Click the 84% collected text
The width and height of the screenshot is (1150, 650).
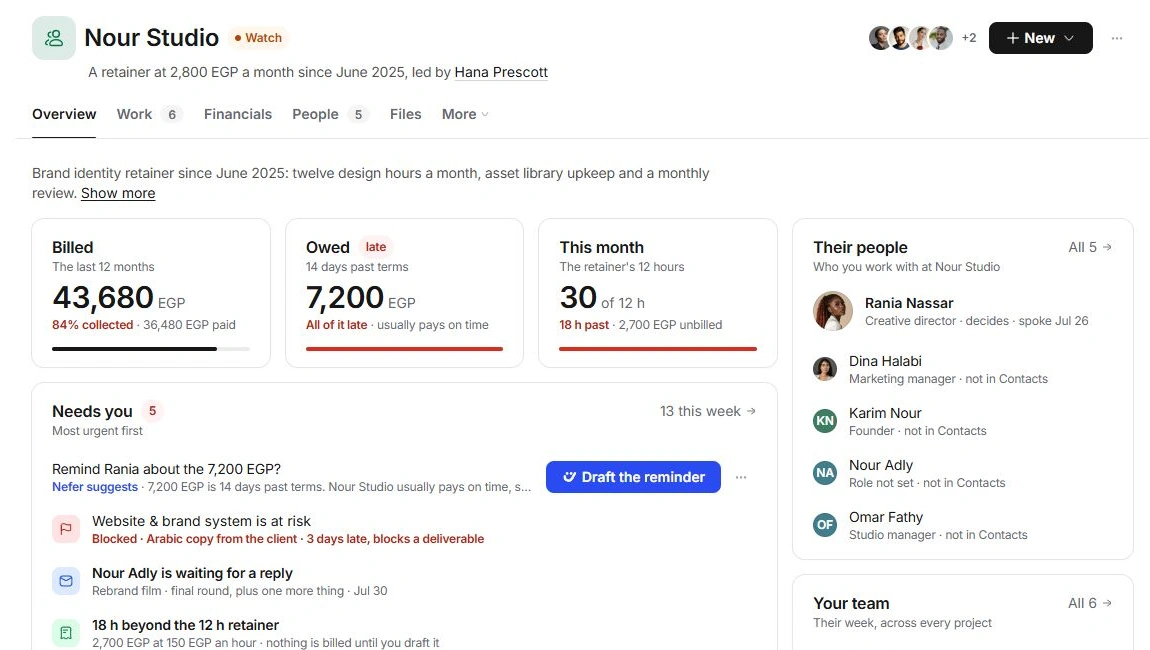click(92, 325)
